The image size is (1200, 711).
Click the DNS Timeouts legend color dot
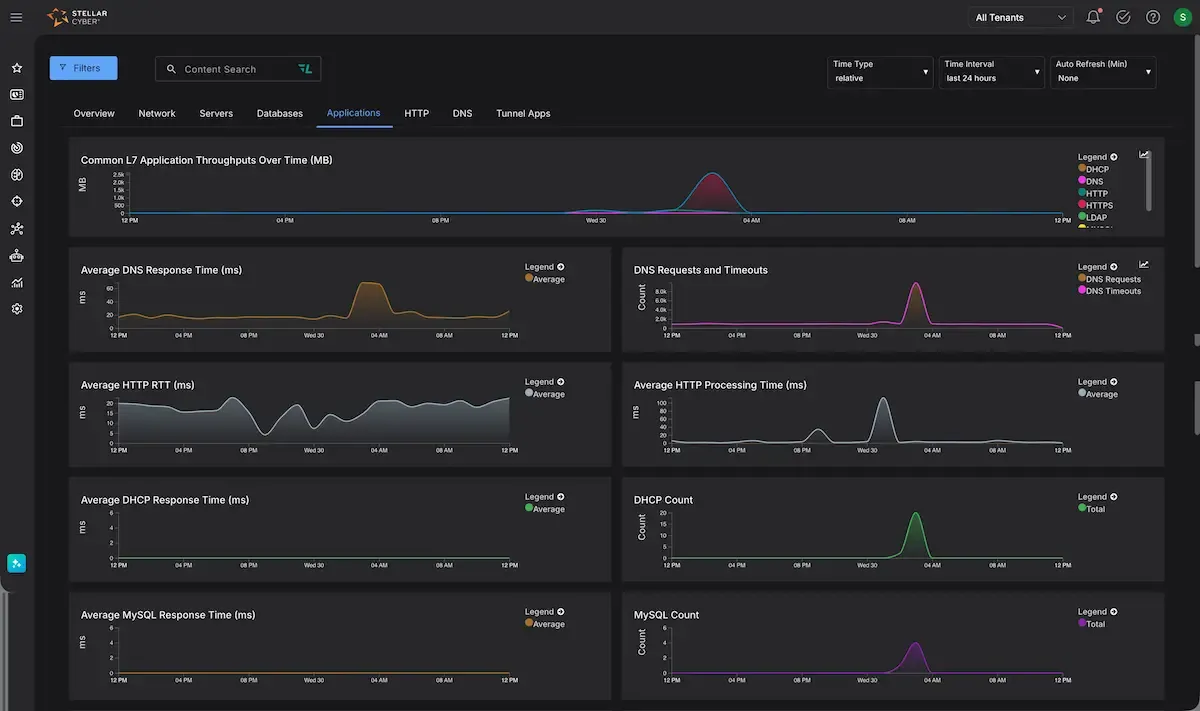coord(1082,291)
